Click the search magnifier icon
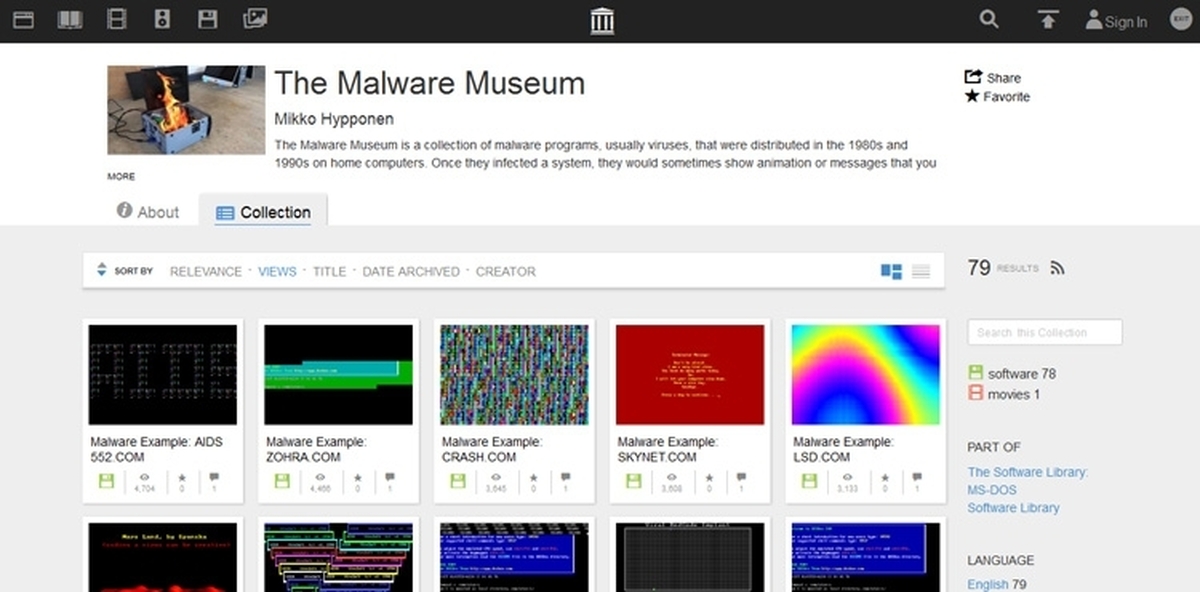Screen dimensions: 1200x592 989,19
